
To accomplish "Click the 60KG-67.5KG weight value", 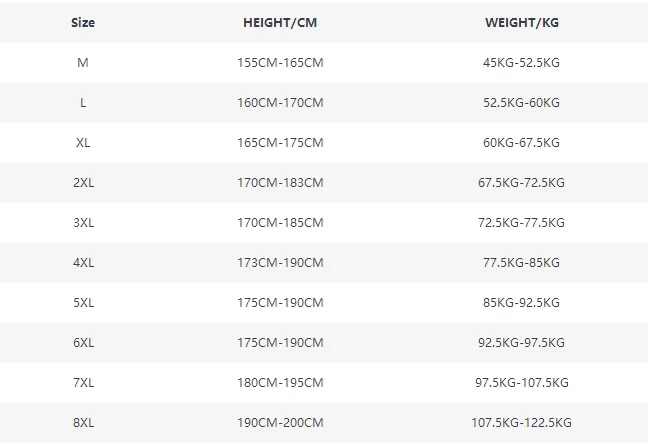I will coord(521,143).
